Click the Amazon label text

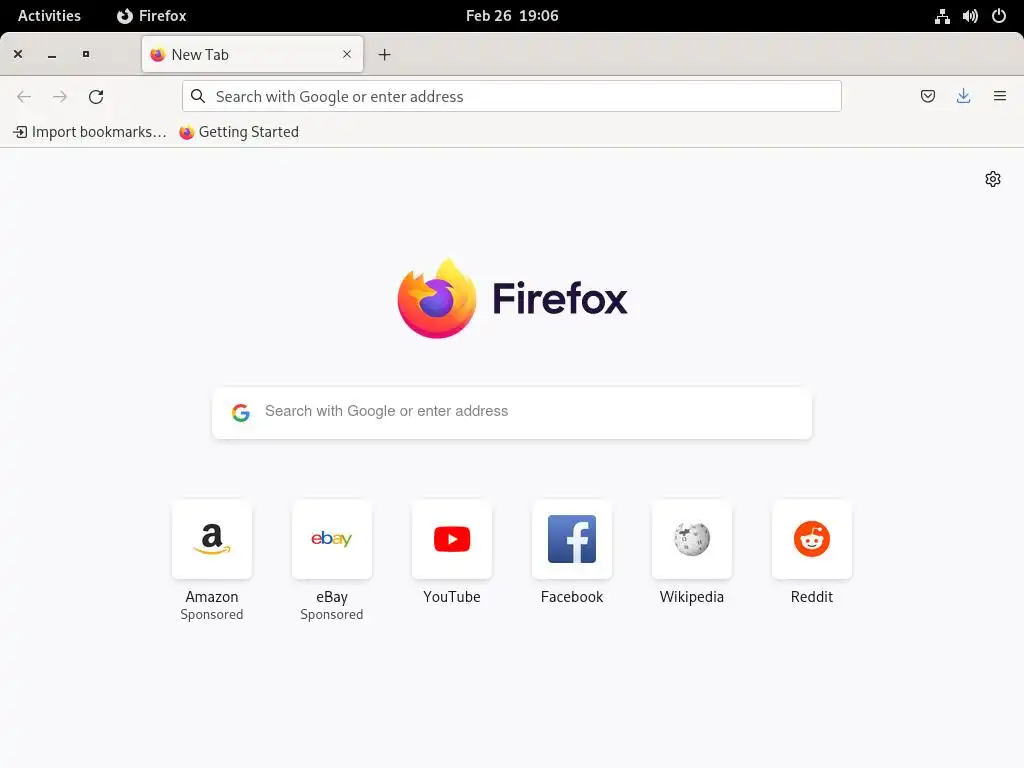pyautogui.click(x=212, y=597)
